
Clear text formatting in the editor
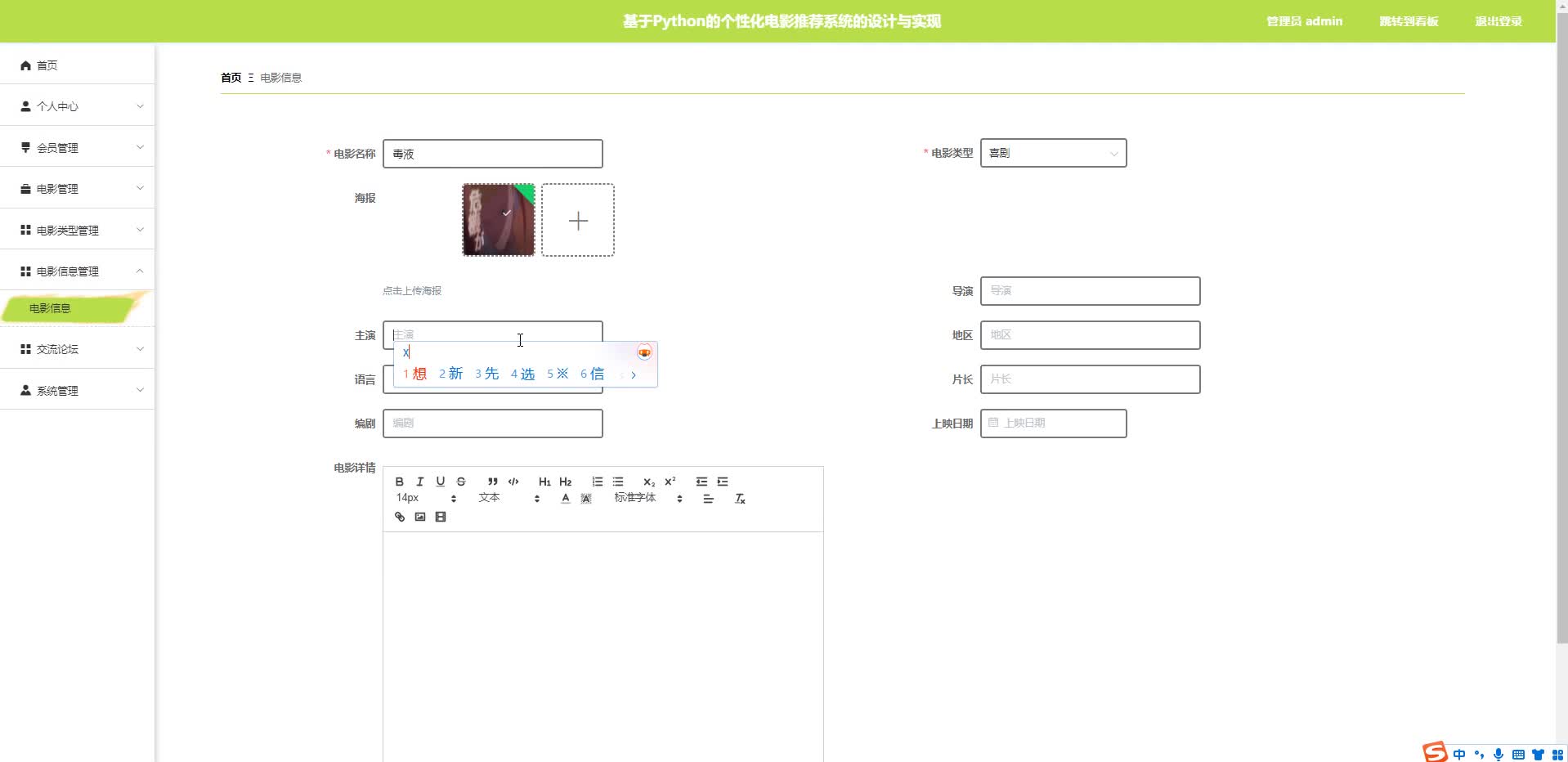pyautogui.click(x=740, y=499)
